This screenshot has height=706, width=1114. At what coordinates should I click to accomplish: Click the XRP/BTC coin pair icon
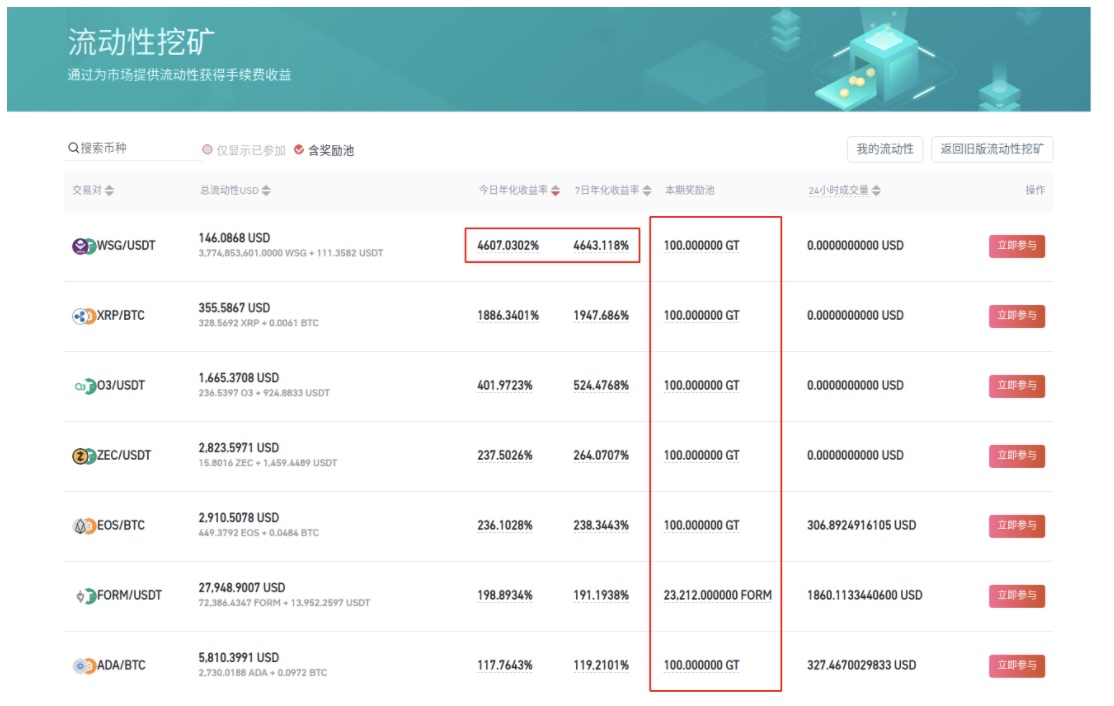(x=84, y=316)
